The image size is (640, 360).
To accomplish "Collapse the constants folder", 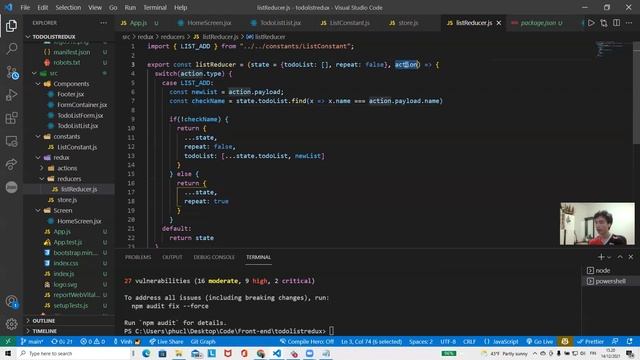I will pos(38,136).
